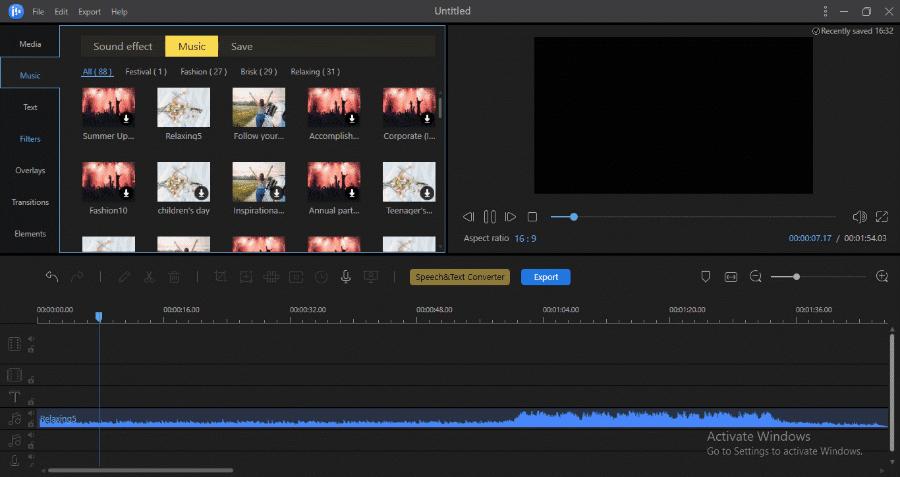Screen dimensions: 900x477
Task: Lock the main video track
Action: [31, 349]
